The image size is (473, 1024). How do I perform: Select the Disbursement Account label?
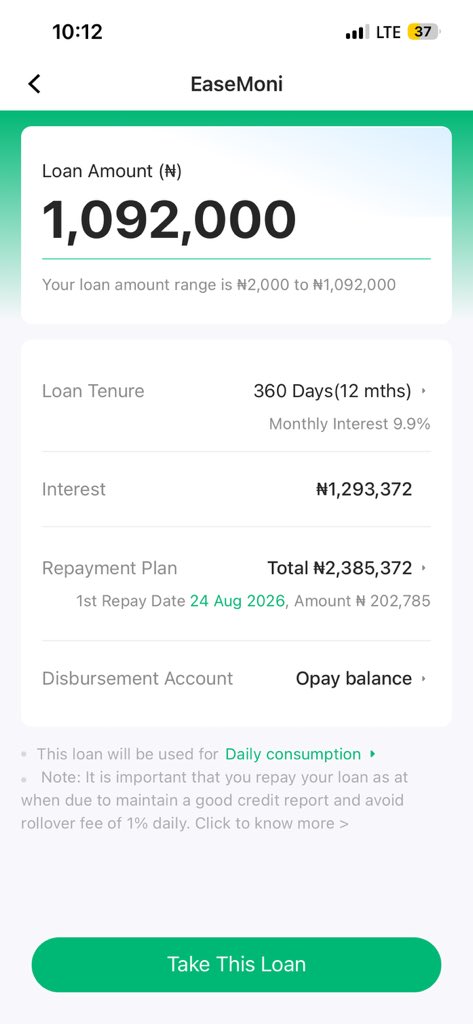point(137,679)
